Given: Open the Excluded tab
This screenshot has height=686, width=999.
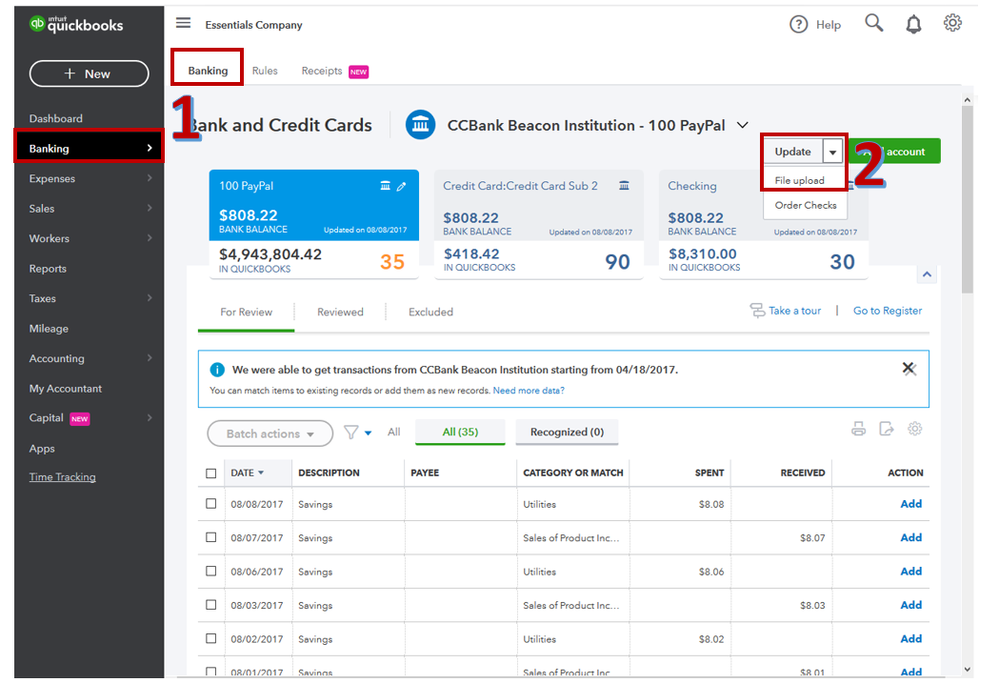Looking at the screenshot, I should [x=431, y=312].
